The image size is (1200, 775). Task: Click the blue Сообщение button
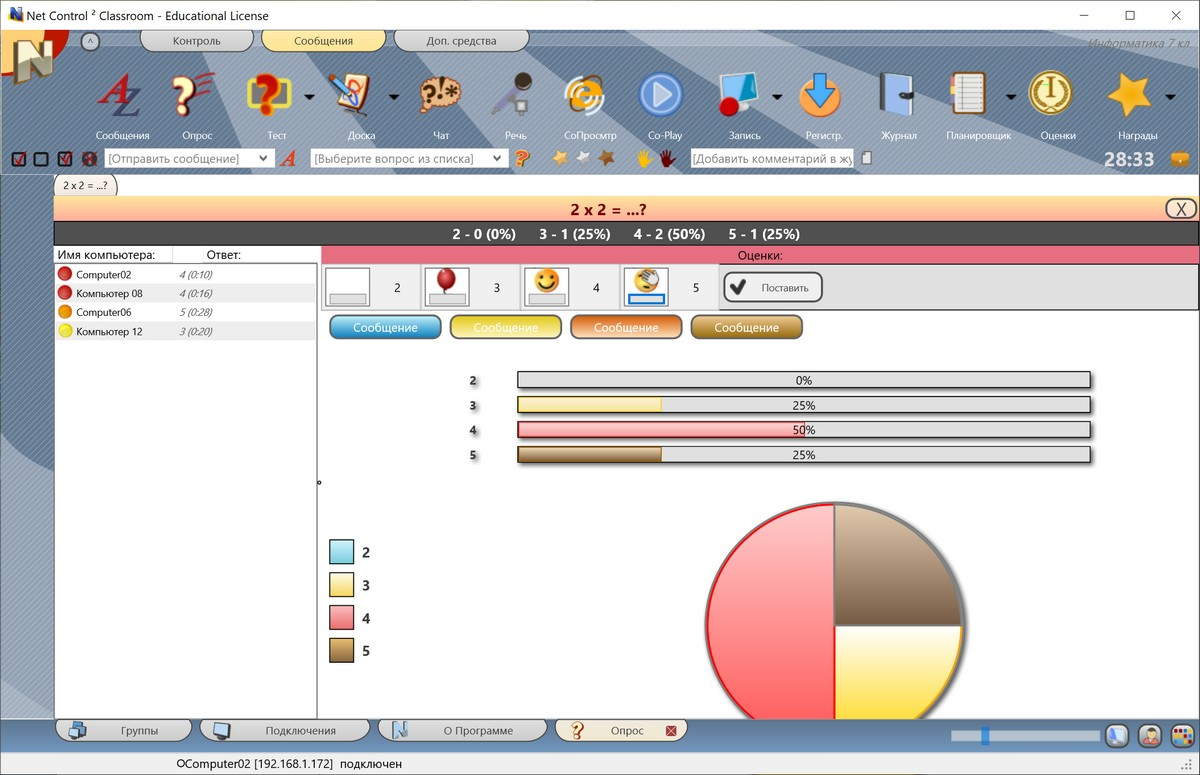click(x=385, y=327)
